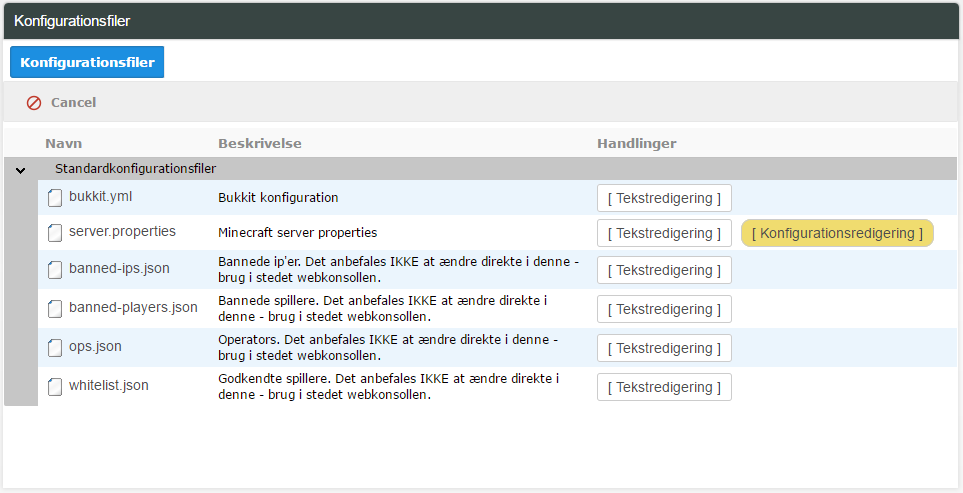Click the Beskrivelse column header
The width and height of the screenshot is (963, 493).
click(260, 144)
